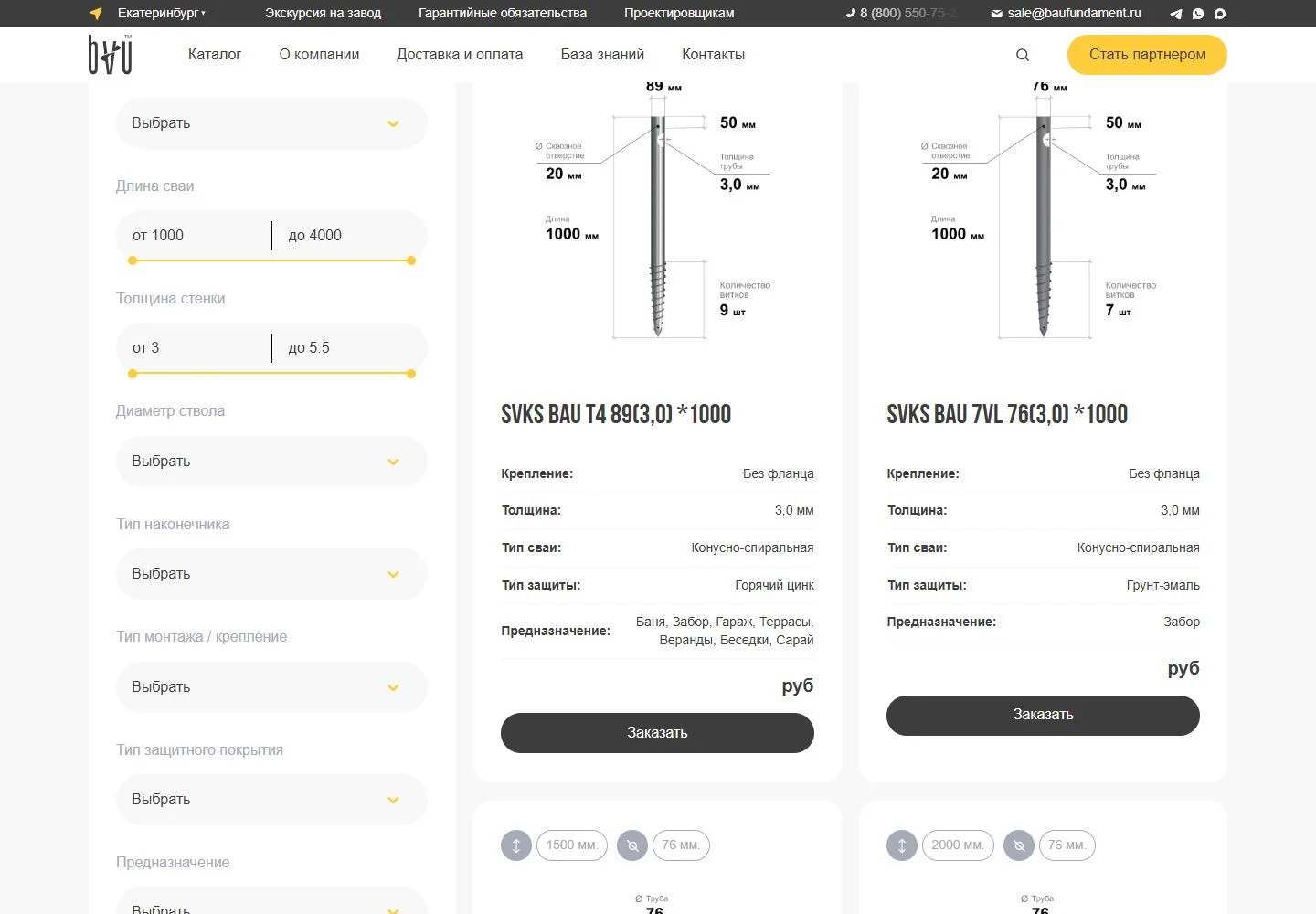Open the Каталог menu item
Screen dimensions: 1316x914
(x=215, y=55)
